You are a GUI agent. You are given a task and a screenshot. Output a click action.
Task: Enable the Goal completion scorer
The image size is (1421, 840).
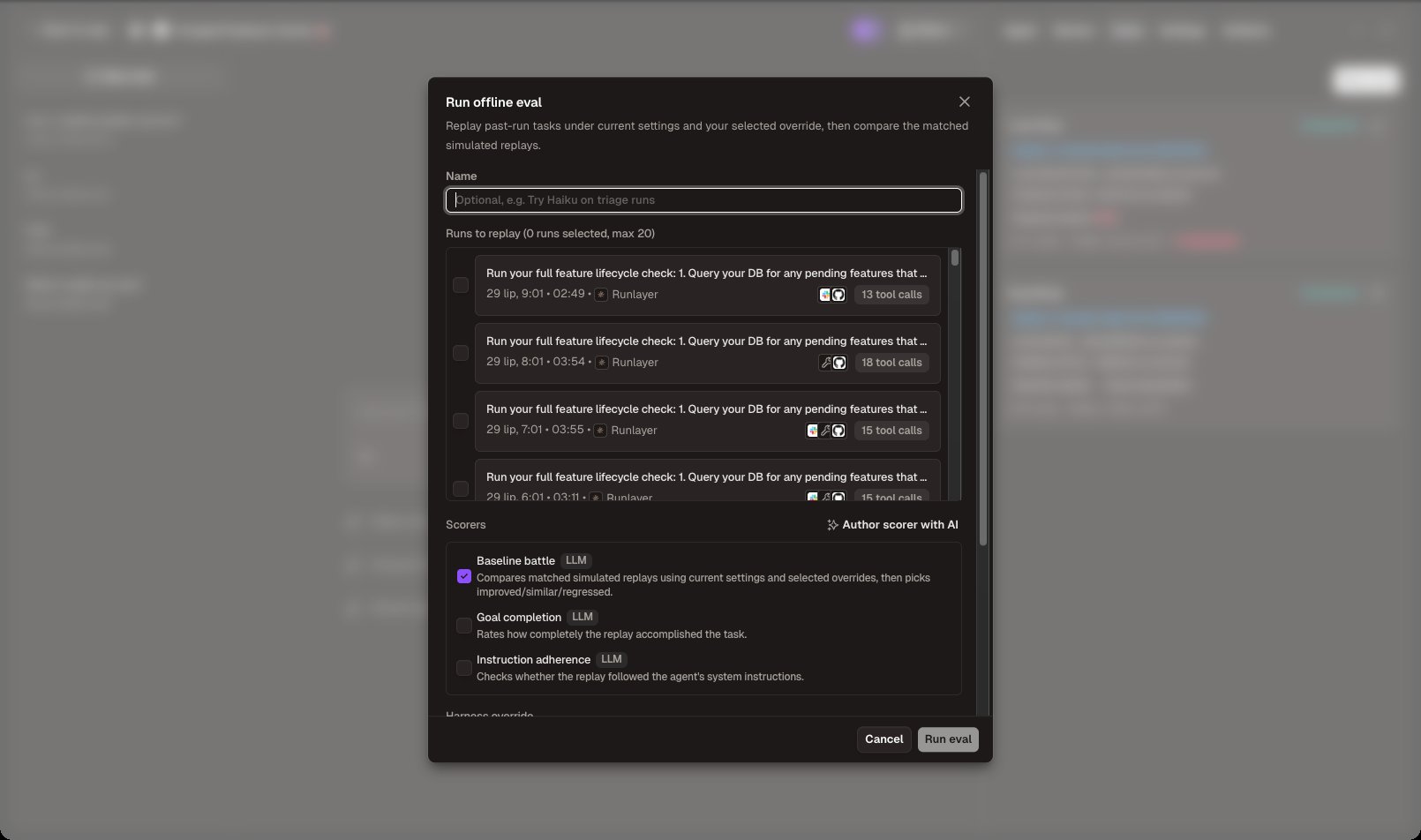[x=464, y=626]
